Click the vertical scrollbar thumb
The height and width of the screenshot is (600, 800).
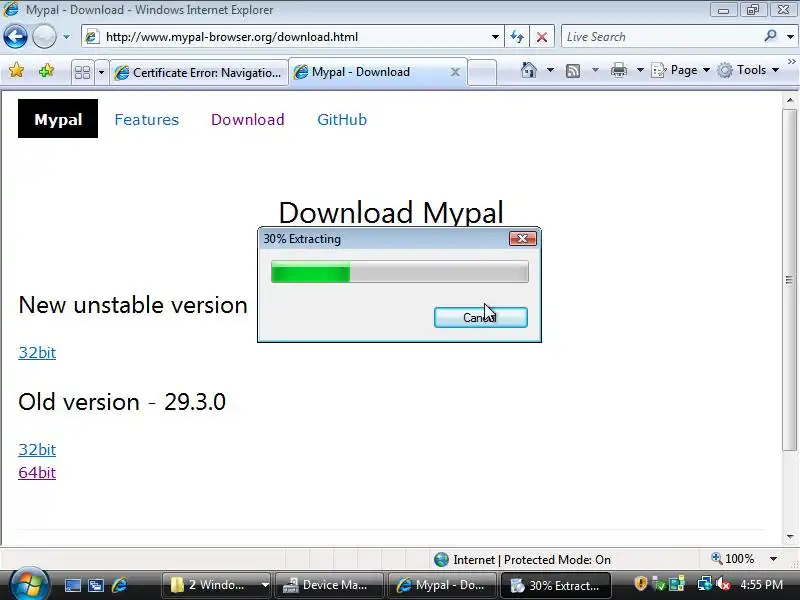pos(789,280)
